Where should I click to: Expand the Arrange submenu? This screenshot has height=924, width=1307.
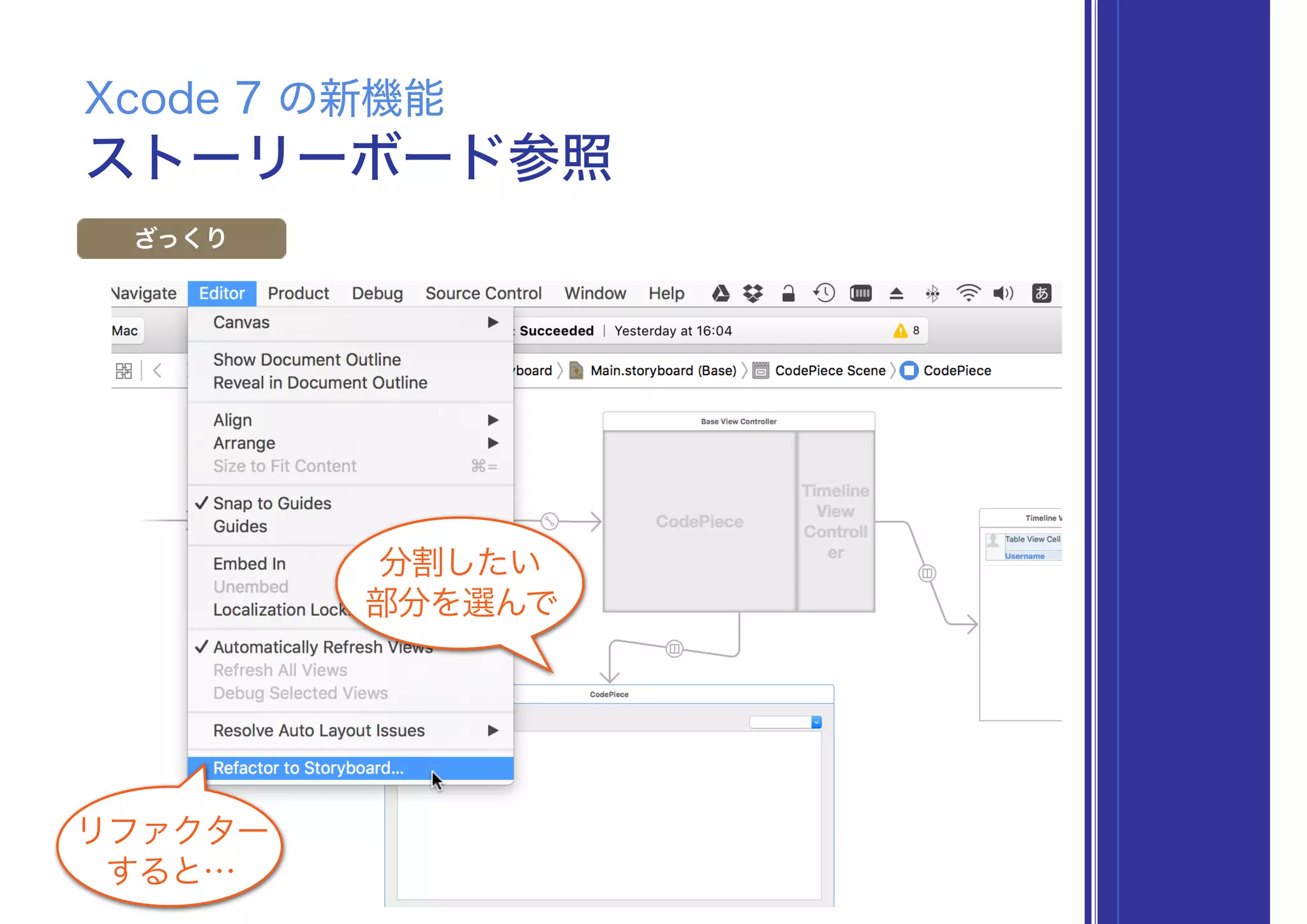pyautogui.click(x=350, y=443)
